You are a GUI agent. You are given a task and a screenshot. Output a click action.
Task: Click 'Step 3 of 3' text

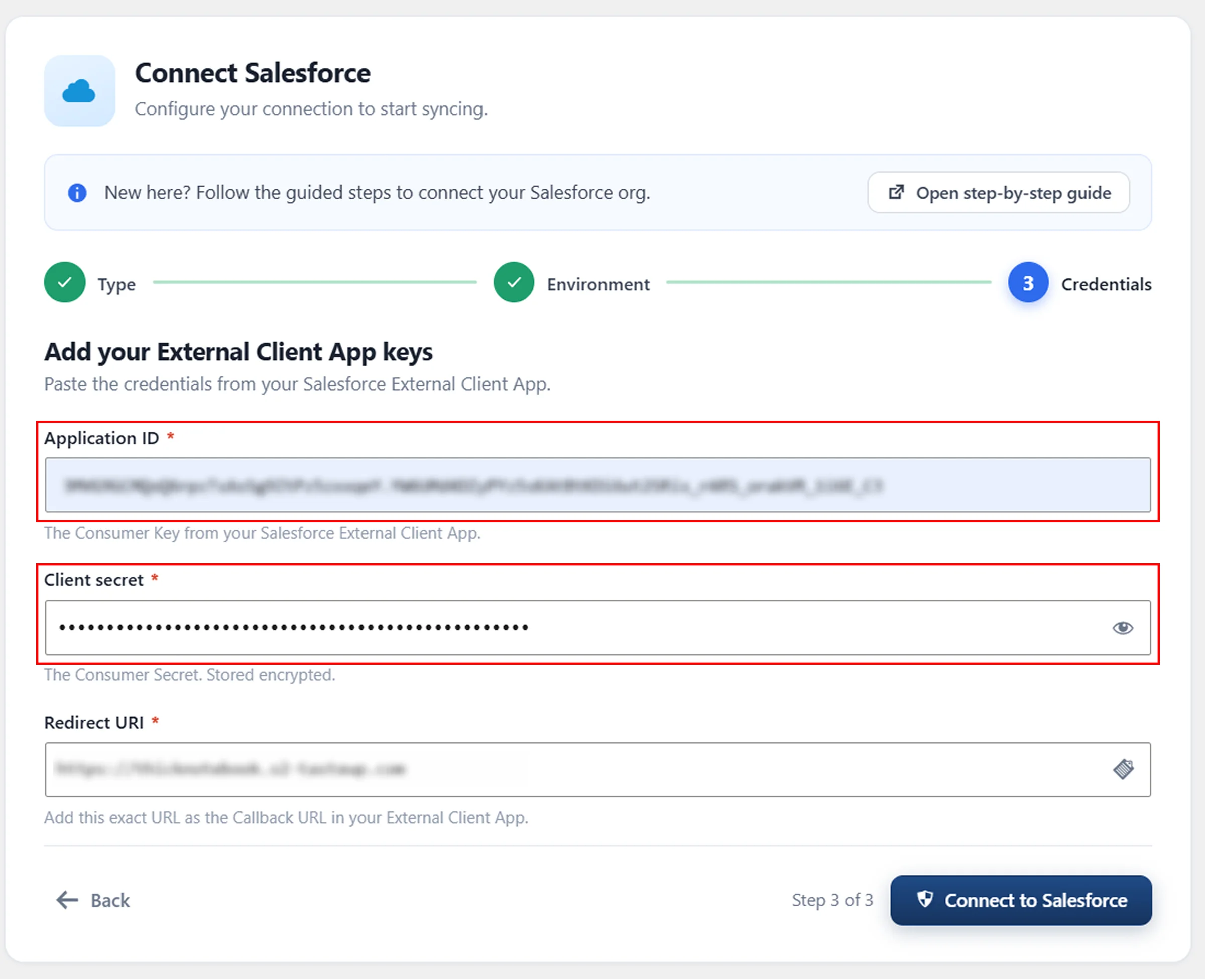tap(832, 900)
